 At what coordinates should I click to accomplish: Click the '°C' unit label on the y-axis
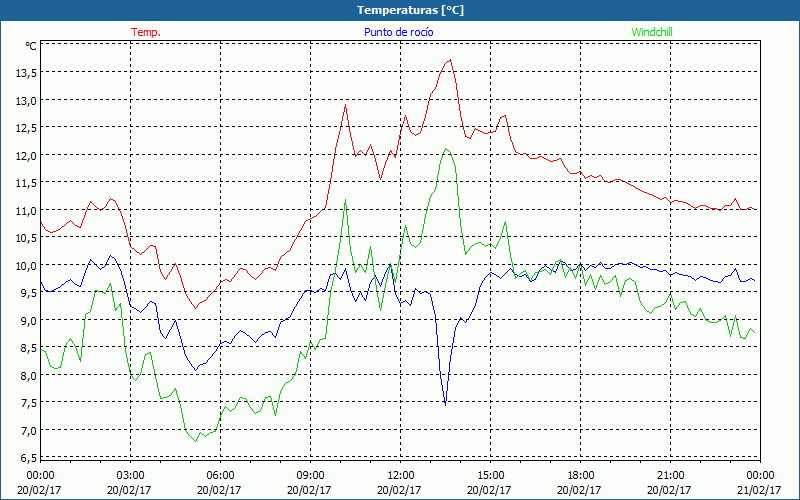tap(31, 46)
